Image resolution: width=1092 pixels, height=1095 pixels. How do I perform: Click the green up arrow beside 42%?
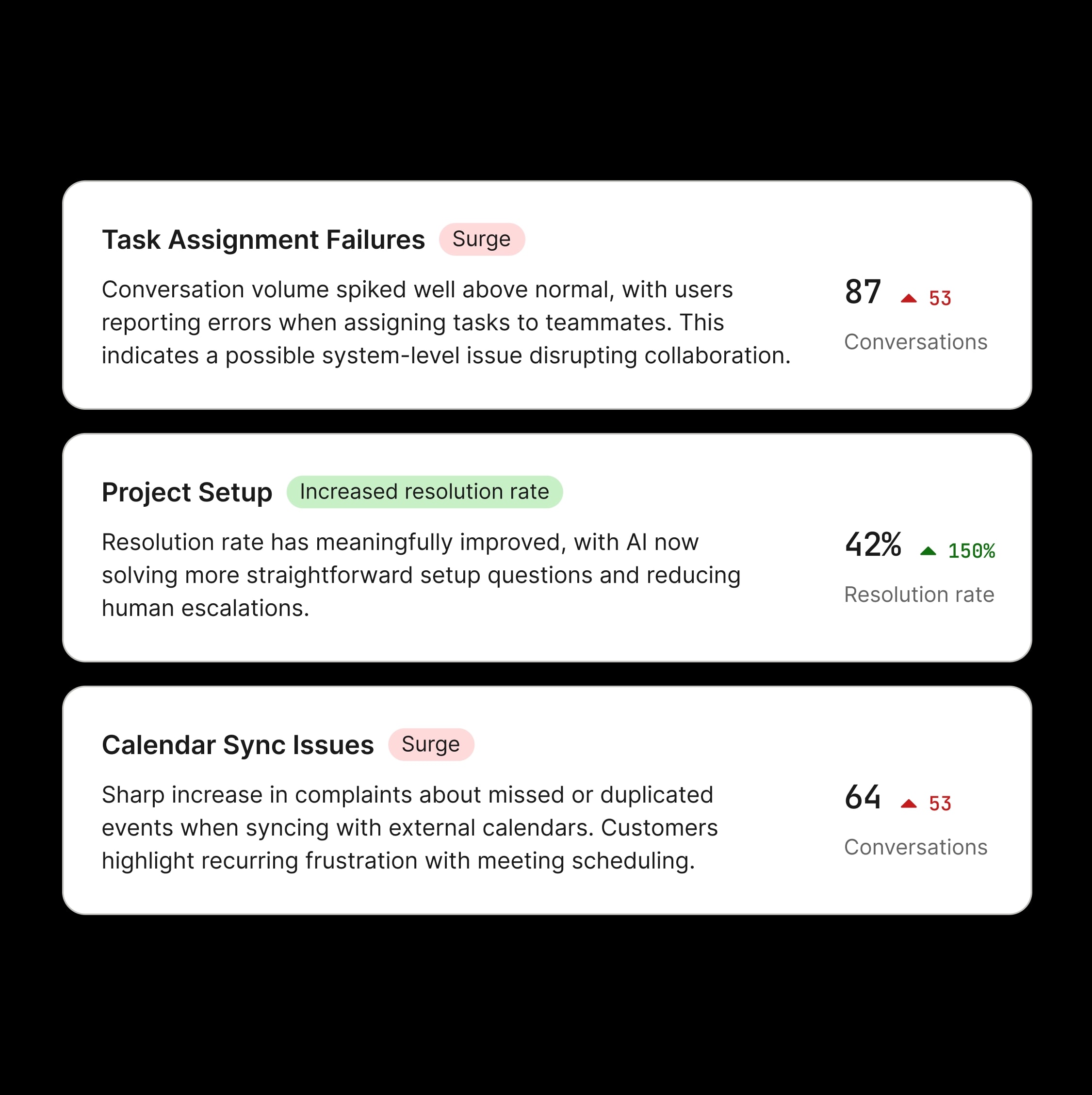click(928, 551)
